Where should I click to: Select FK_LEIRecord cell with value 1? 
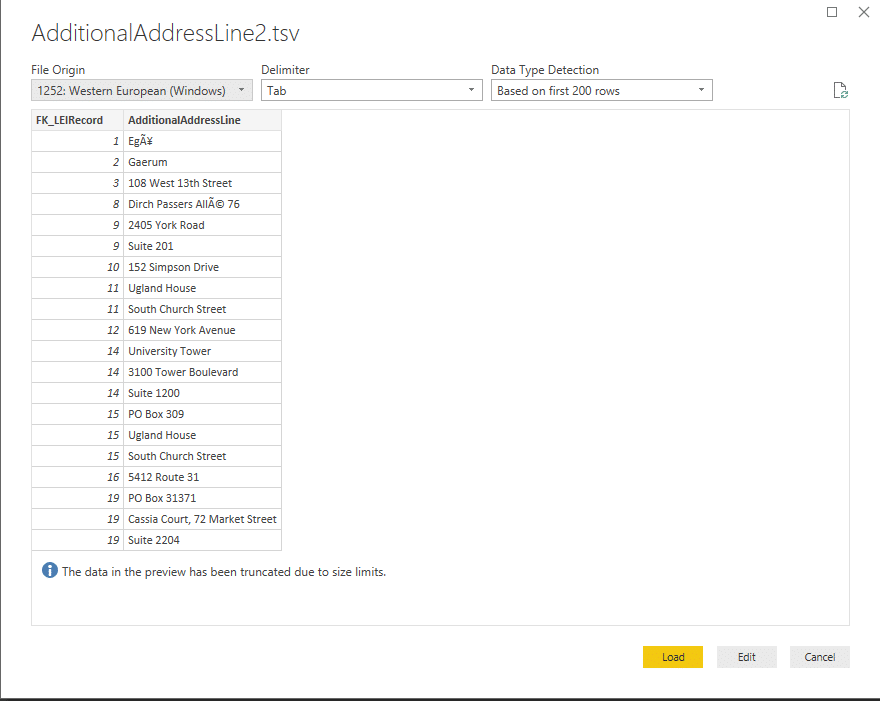(x=77, y=141)
